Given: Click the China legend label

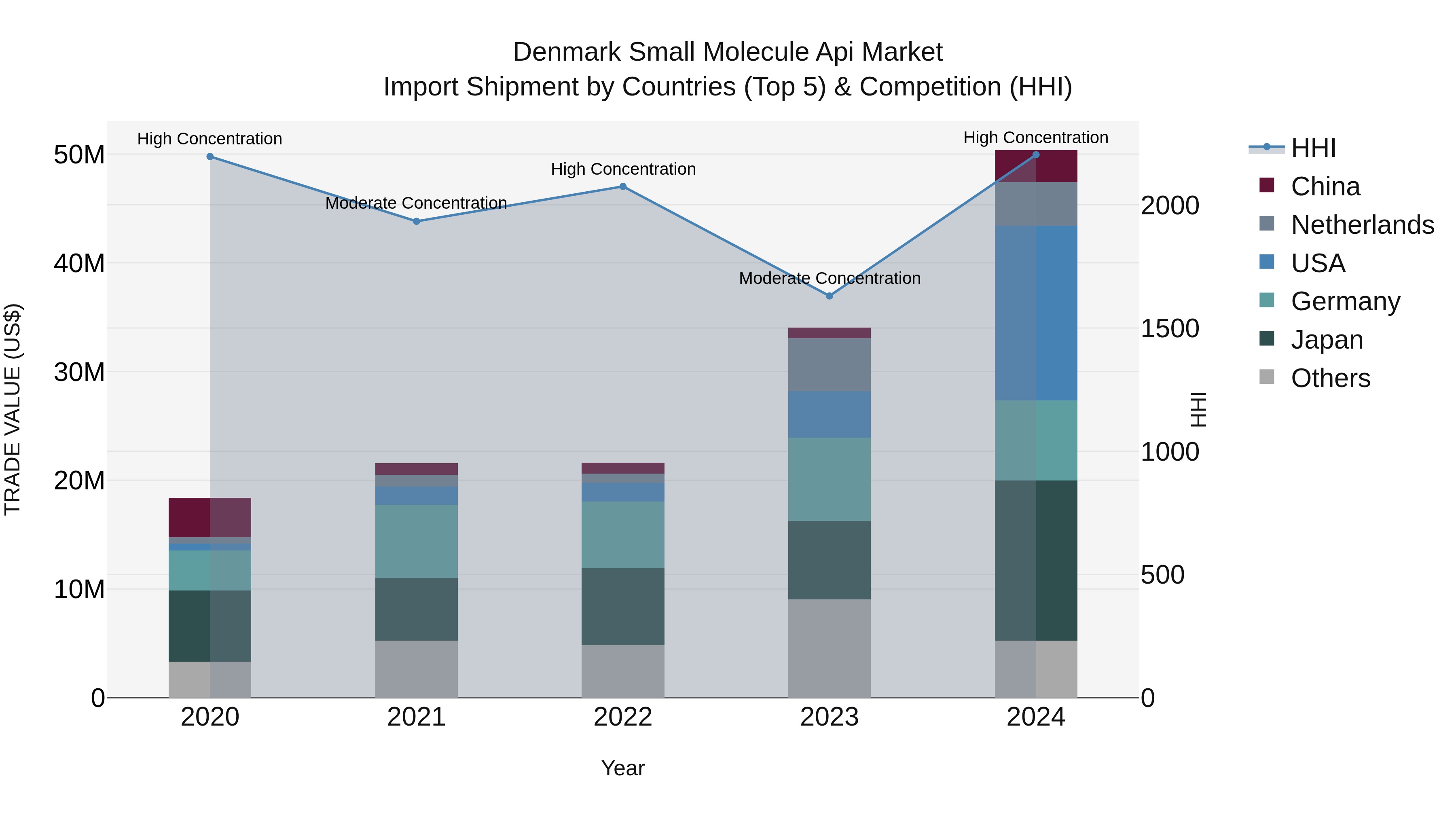Looking at the screenshot, I should pos(1325,186).
